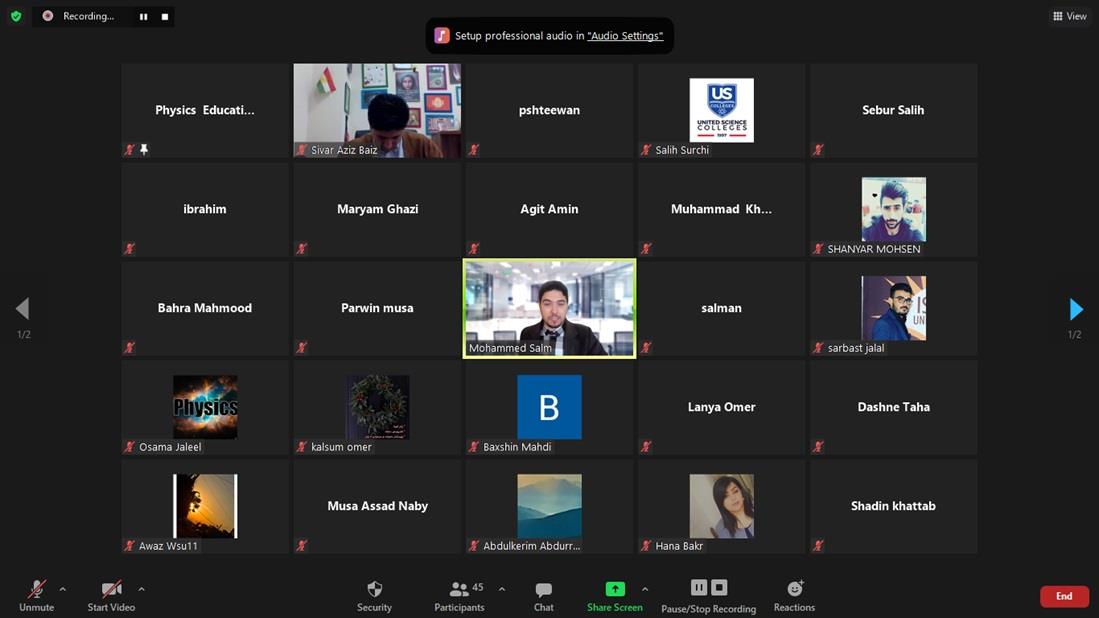The image size is (1099, 618).
Task: Click the green Share Screen icon
Action: (x=615, y=589)
